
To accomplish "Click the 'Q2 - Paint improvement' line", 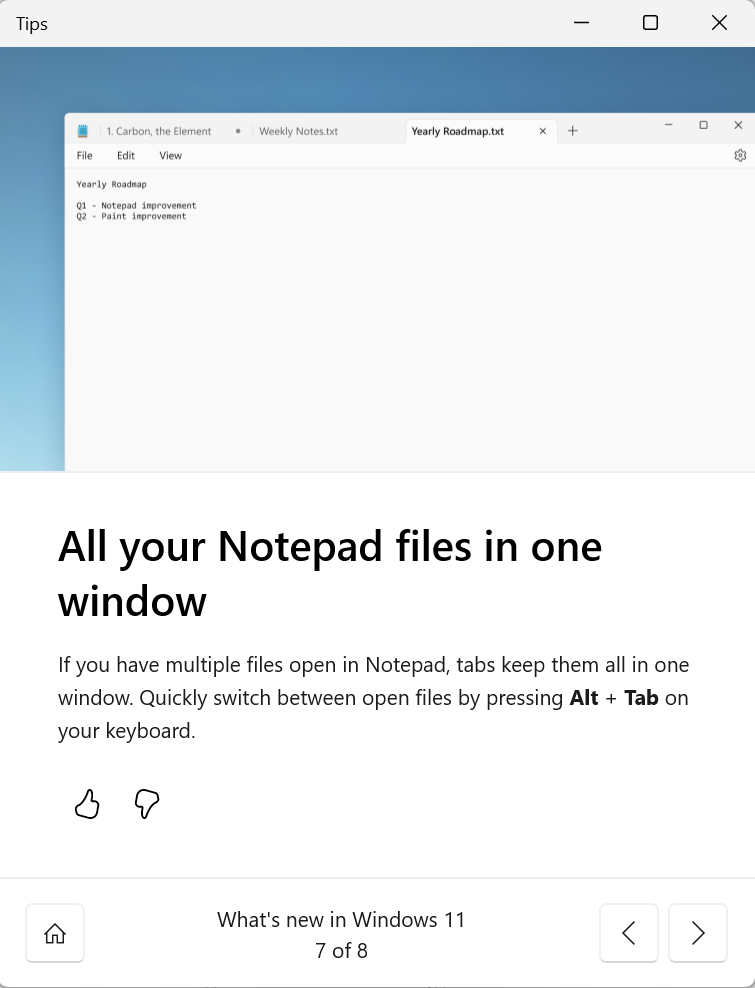I will [131, 216].
